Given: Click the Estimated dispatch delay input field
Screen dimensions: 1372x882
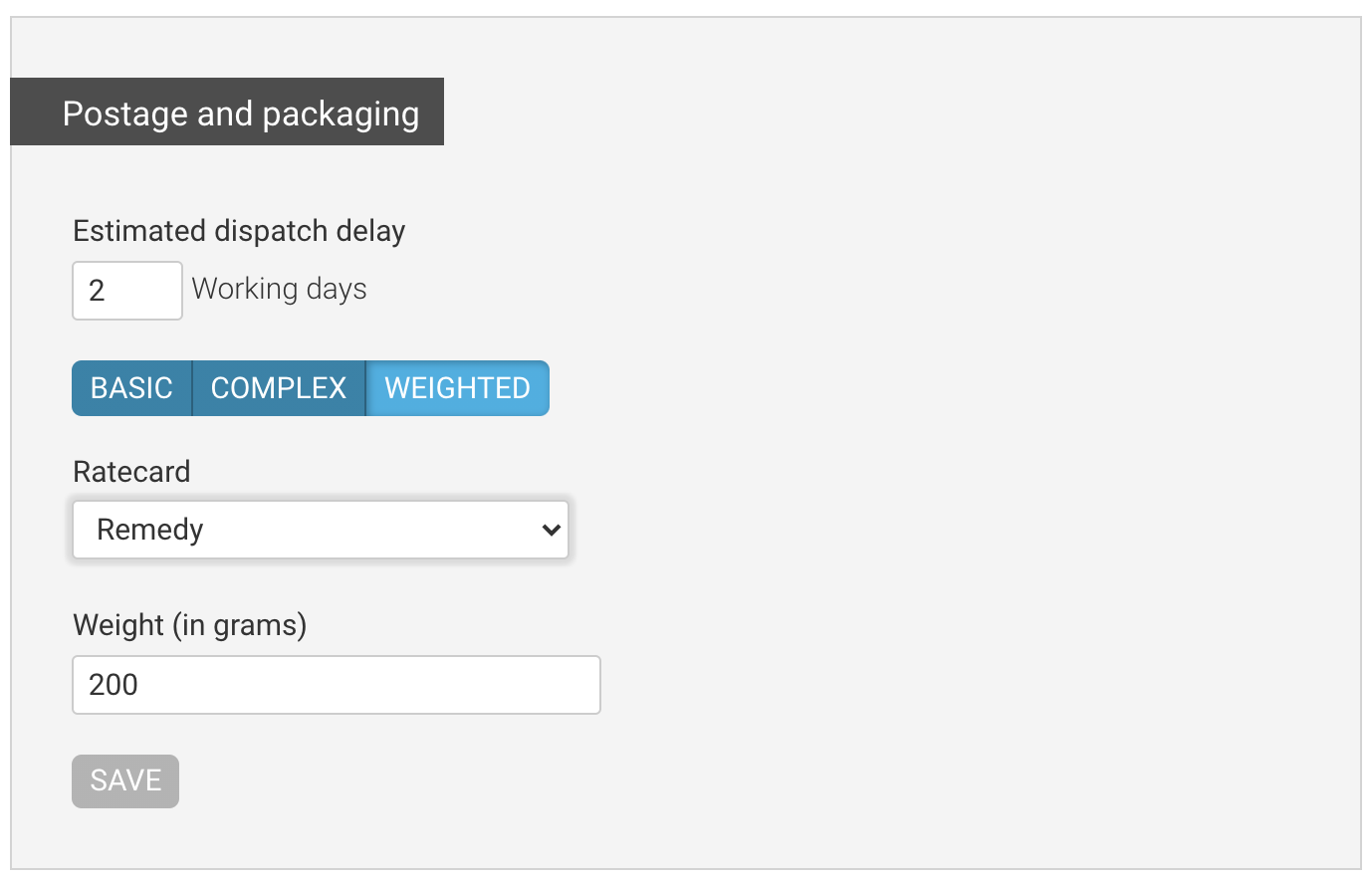Looking at the screenshot, I should (126, 290).
